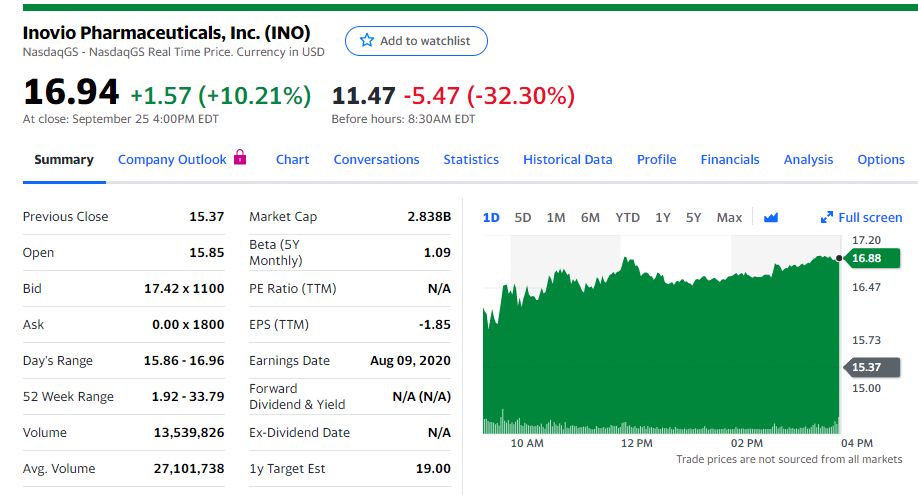918x495 pixels.
Task: Open the Statistics tab
Action: (471, 160)
